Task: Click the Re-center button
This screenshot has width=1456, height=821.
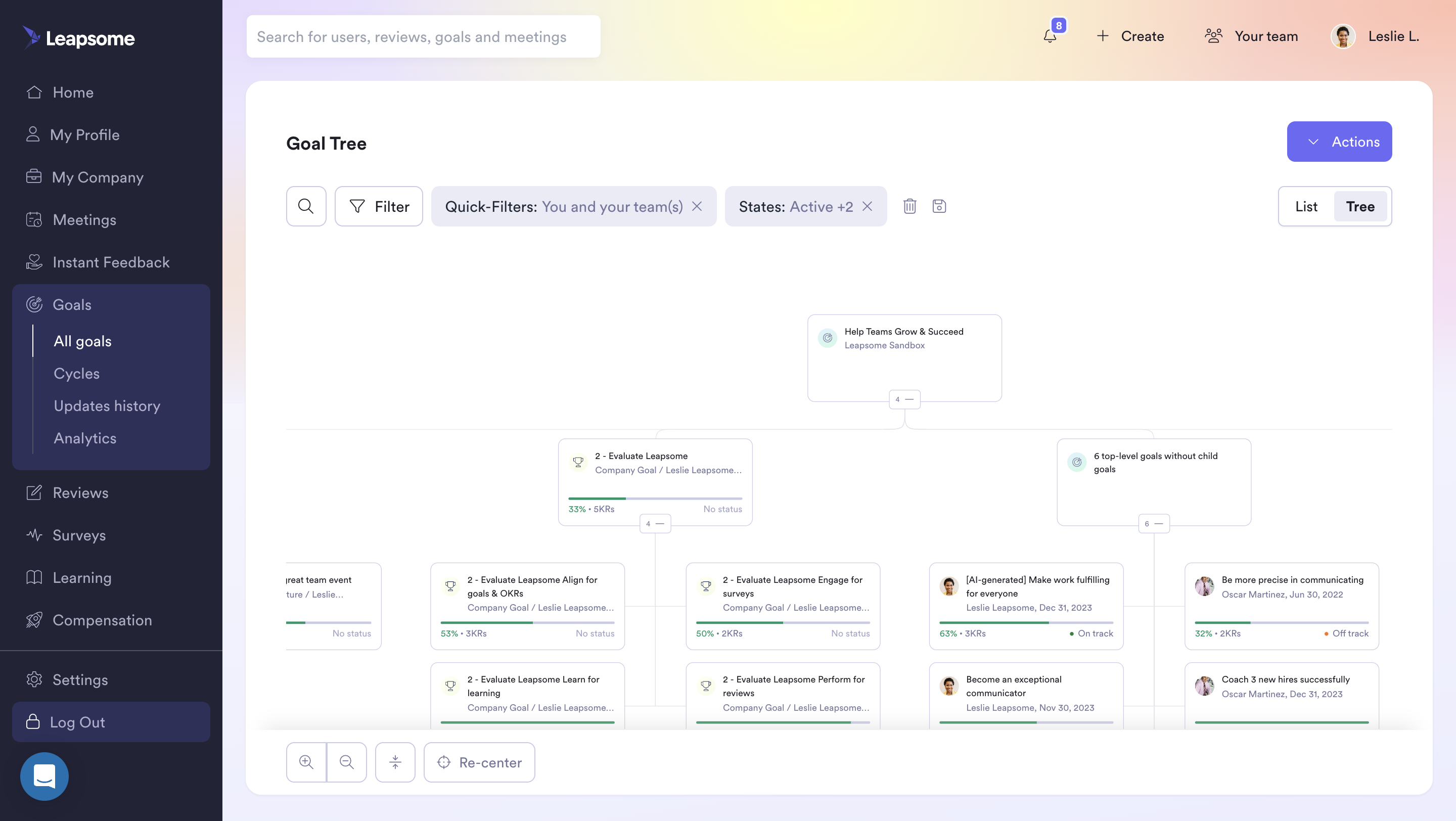Action: pyautogui.click(x=479, y=762)
